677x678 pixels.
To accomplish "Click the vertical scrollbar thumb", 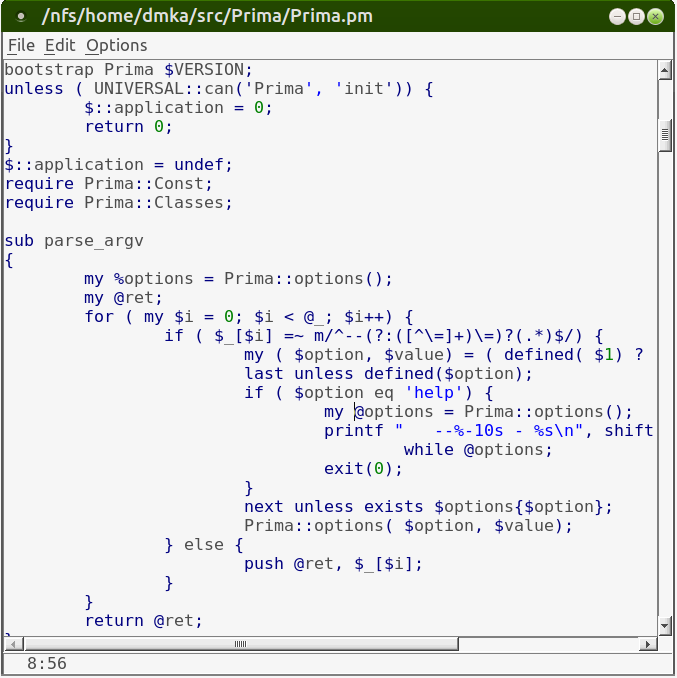I will pos(665,135).
